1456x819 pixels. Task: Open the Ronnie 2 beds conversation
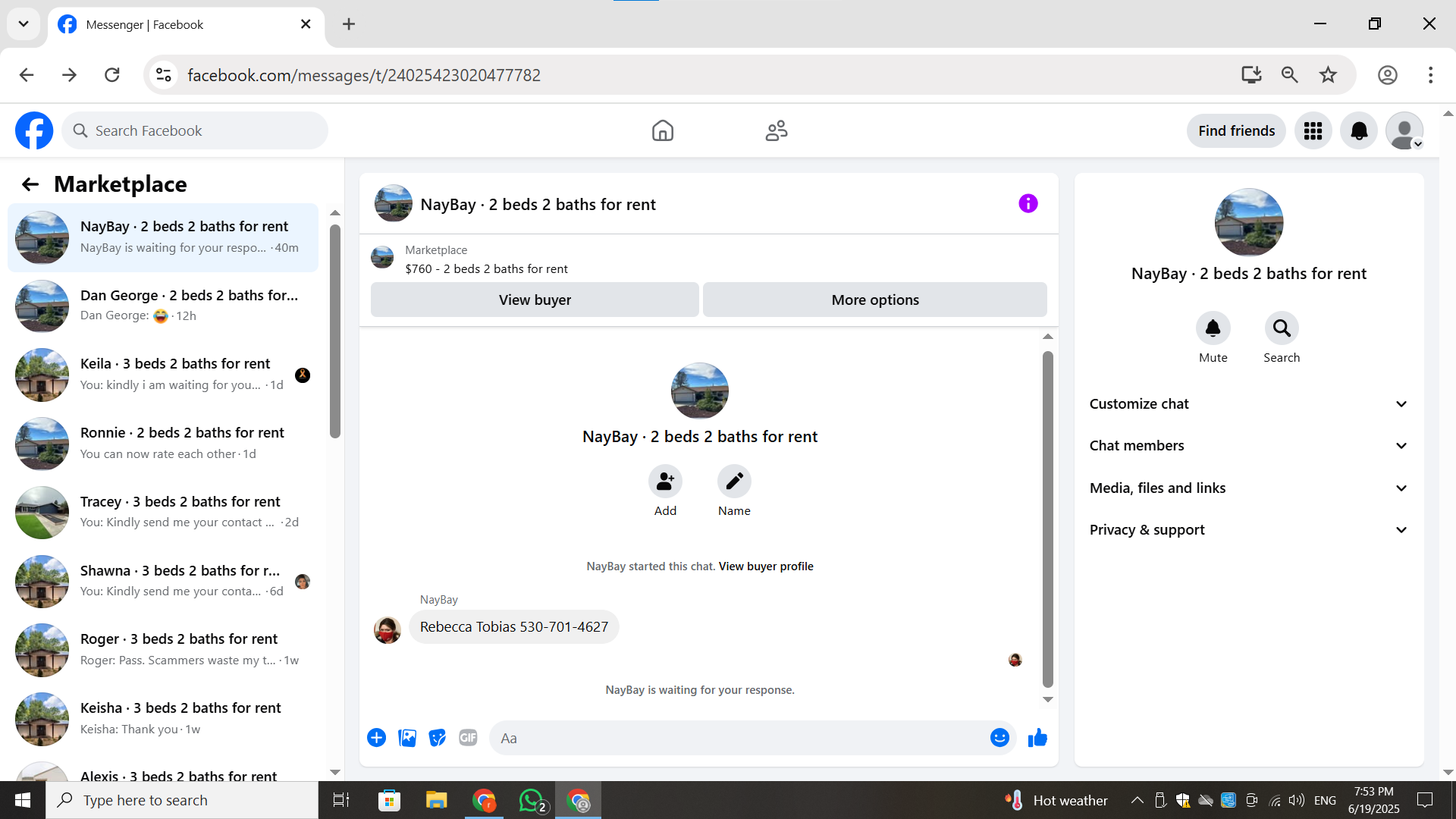click(x=163, y=444)
